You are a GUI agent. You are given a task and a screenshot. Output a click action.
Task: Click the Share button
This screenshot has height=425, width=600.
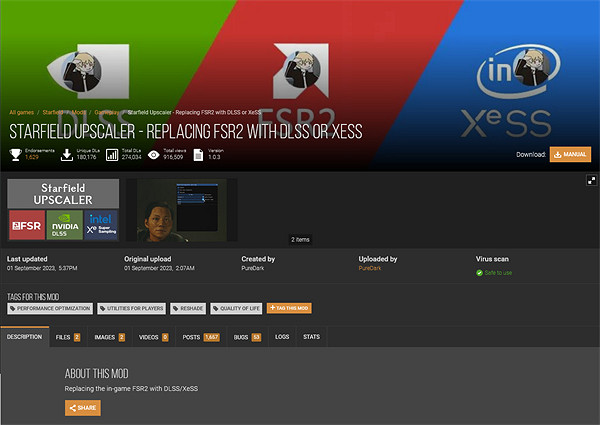tap(83, 408)
